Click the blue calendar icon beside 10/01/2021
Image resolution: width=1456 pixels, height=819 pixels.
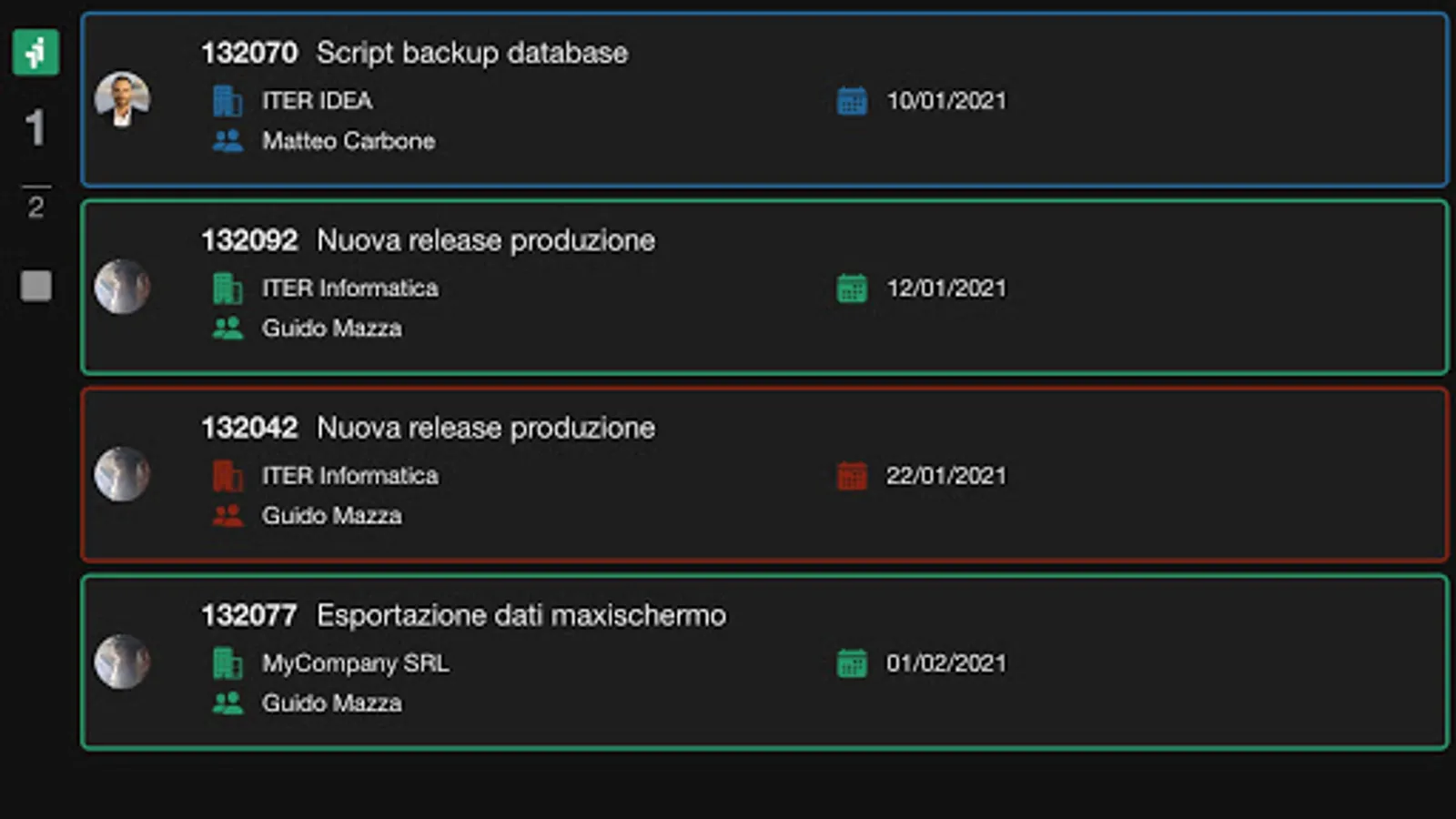(852, 101)
